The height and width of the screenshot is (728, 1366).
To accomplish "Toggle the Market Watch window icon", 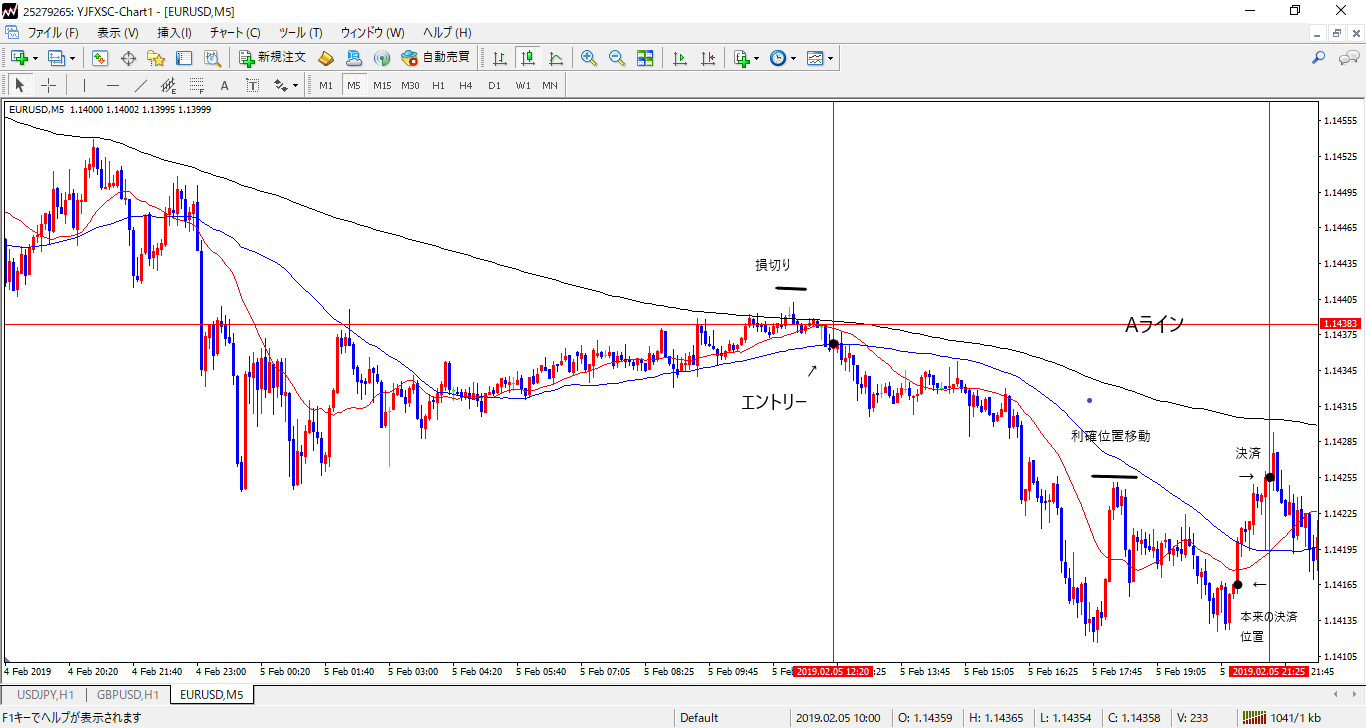I will 100,58.
